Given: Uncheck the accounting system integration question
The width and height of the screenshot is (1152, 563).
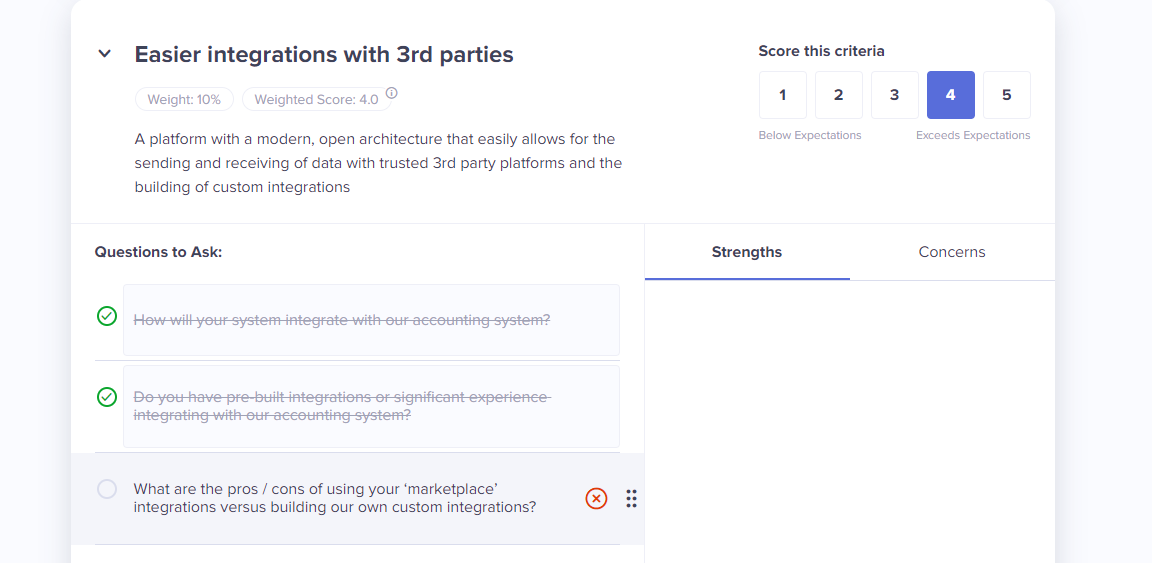Looking at the screenshot, I should coord(107,316).
